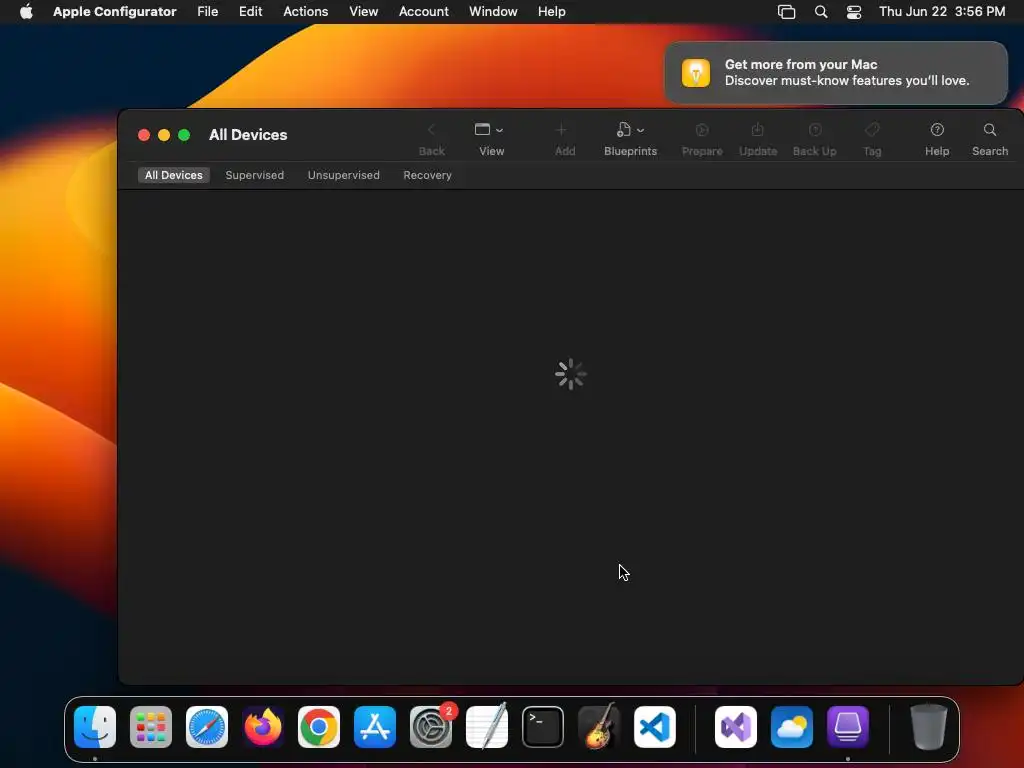Launch Firefox from the Dock
This screenshot has width=1024, height=768.
click(263, 727)
